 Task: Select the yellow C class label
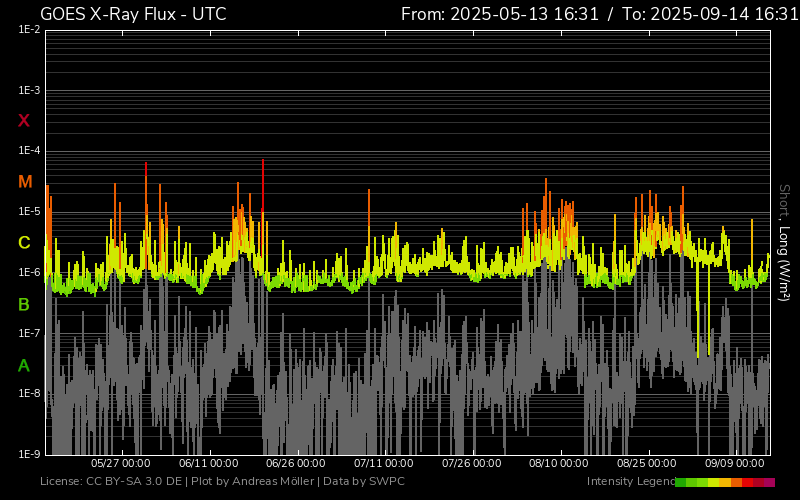coord(24,243)
